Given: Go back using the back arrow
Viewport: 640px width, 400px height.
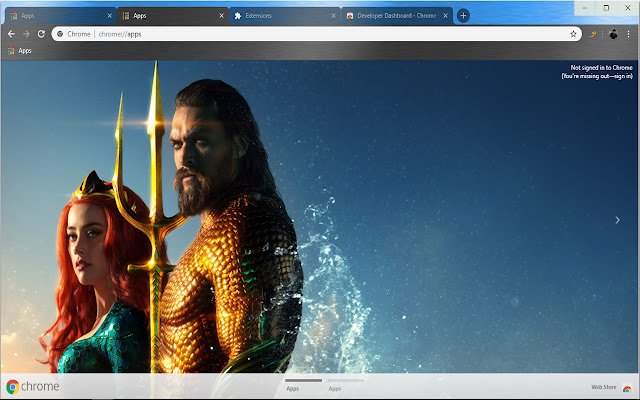Looking at the screenshot, I should pyautogui.click(x=11, y=34).
